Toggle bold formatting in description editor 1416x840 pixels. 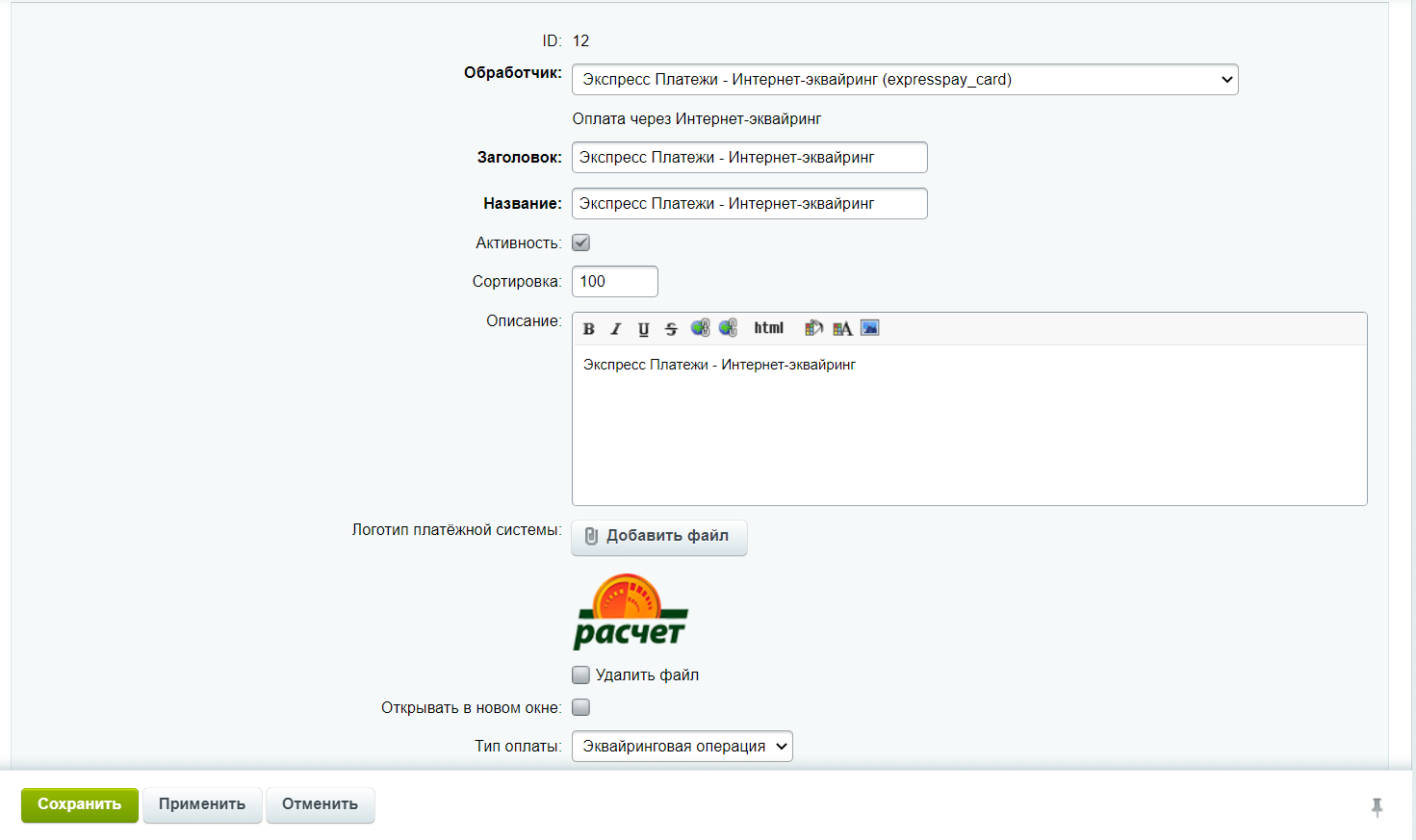(589, 329)
